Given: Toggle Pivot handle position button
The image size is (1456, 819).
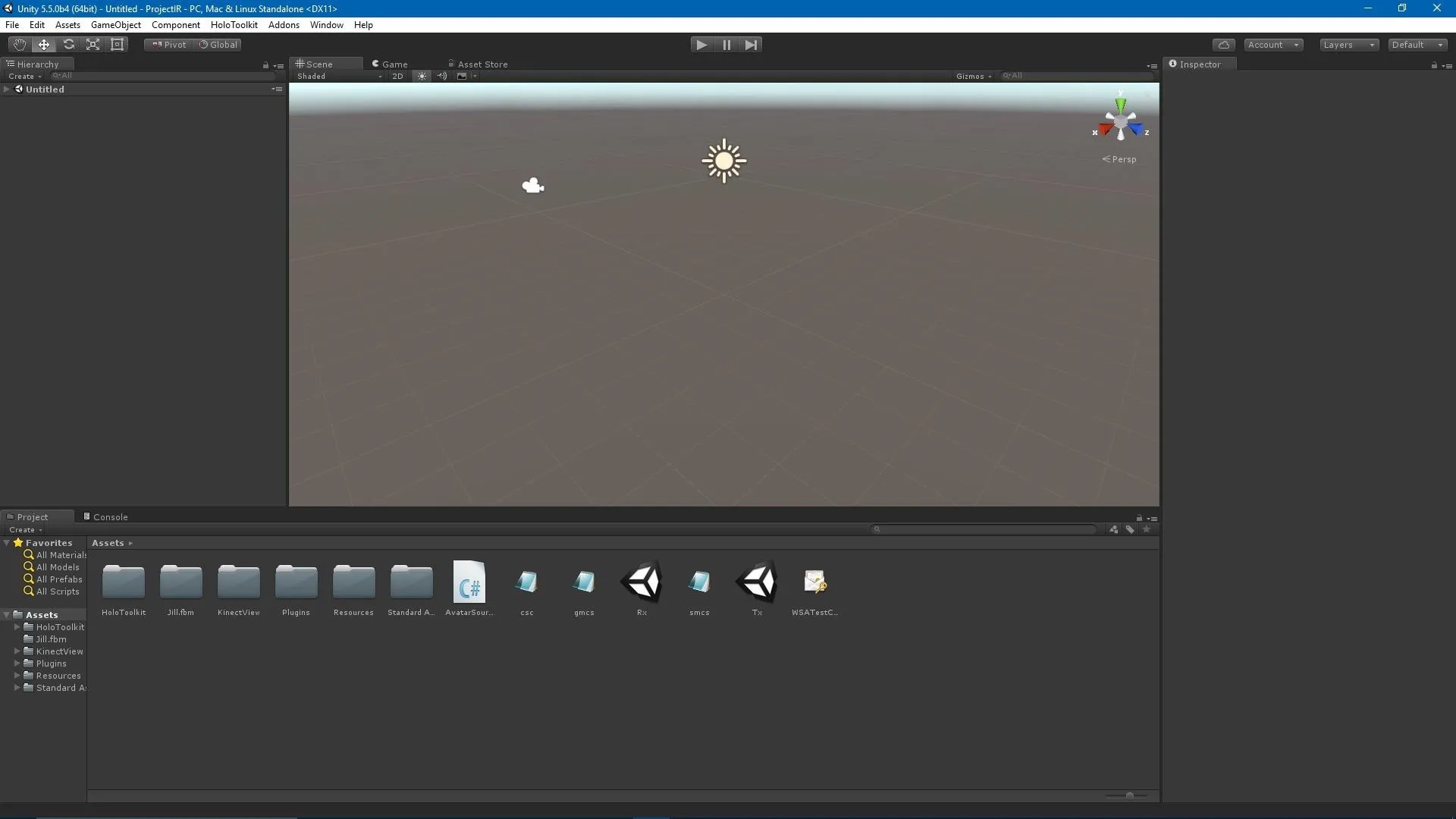Looking at the screenshot, I should point(169,45).
